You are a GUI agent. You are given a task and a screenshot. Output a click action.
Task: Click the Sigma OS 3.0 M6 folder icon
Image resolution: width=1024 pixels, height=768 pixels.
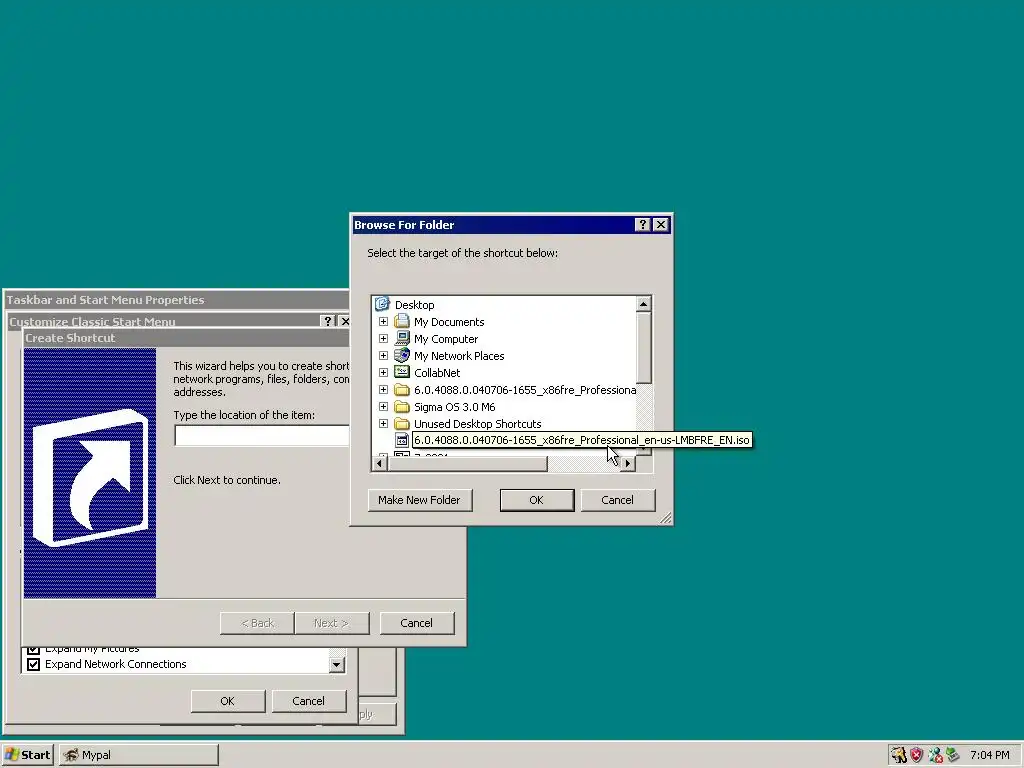click(x=402, y=406)
